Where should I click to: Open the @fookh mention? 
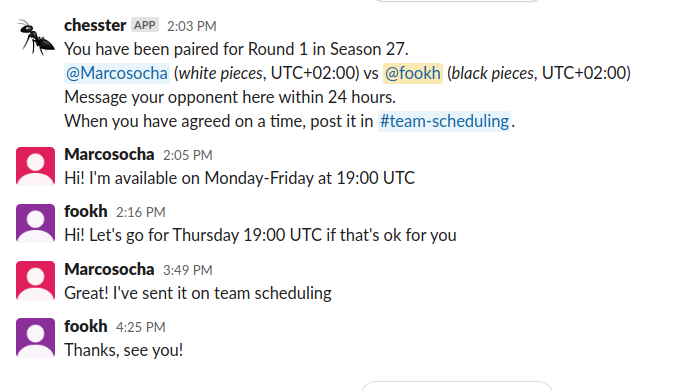click(413, 73)
